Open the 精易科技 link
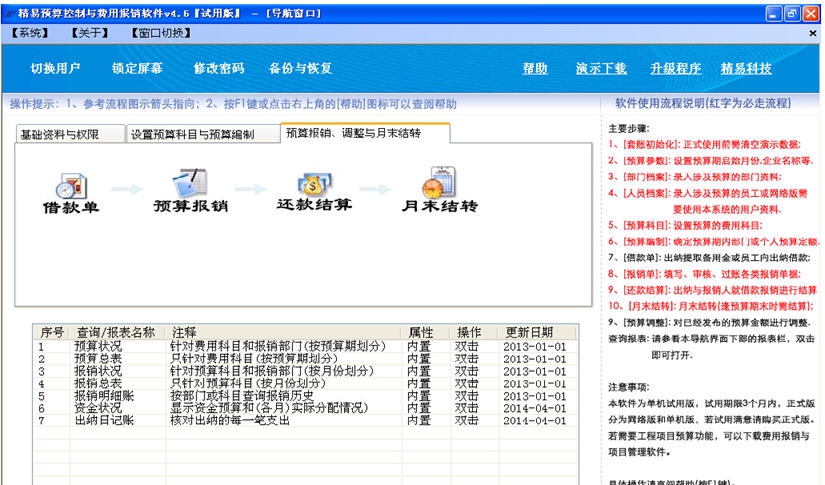This screenshot has width=825, height=485. click(746, 68)
